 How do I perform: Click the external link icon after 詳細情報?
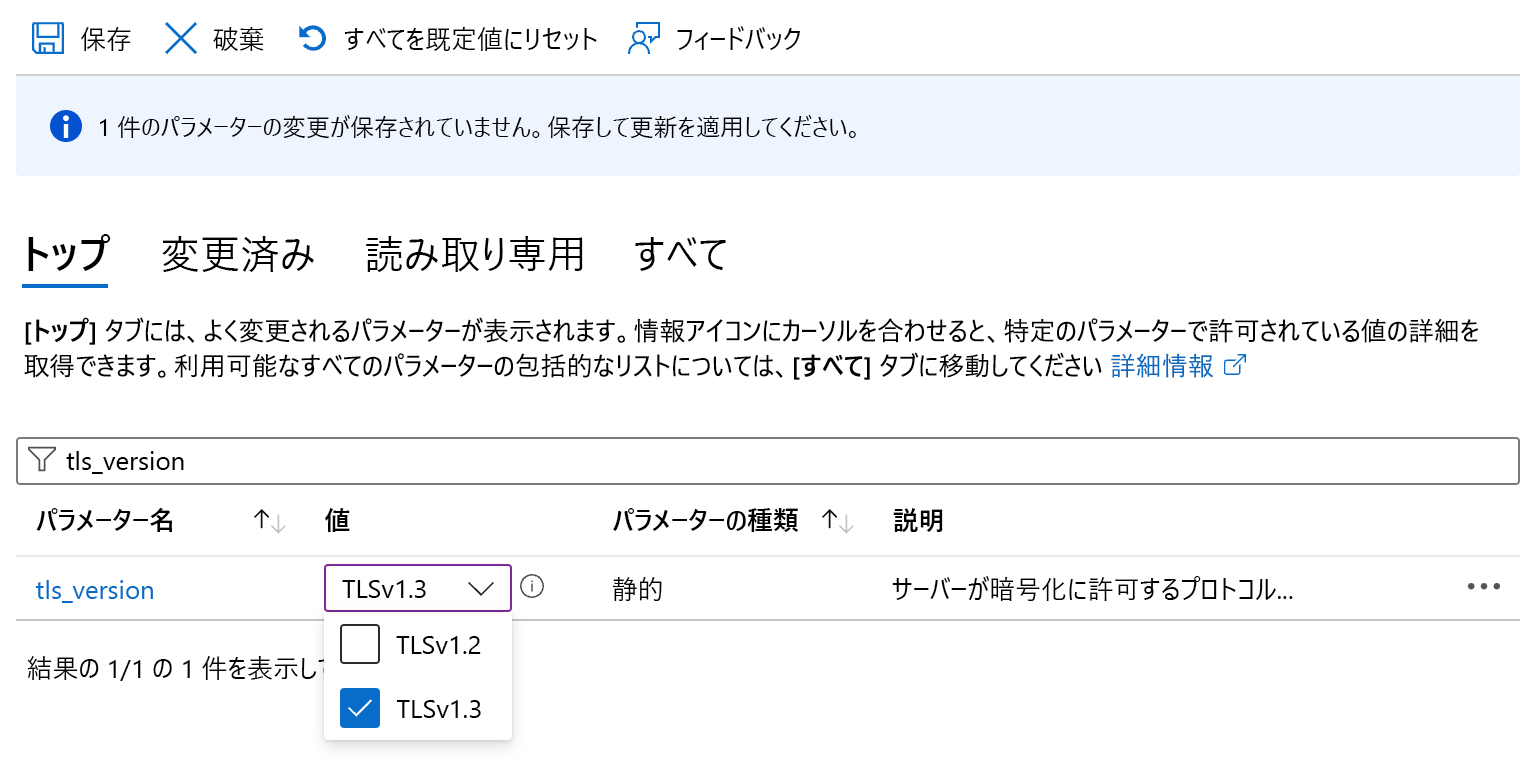pos(1235,366)
